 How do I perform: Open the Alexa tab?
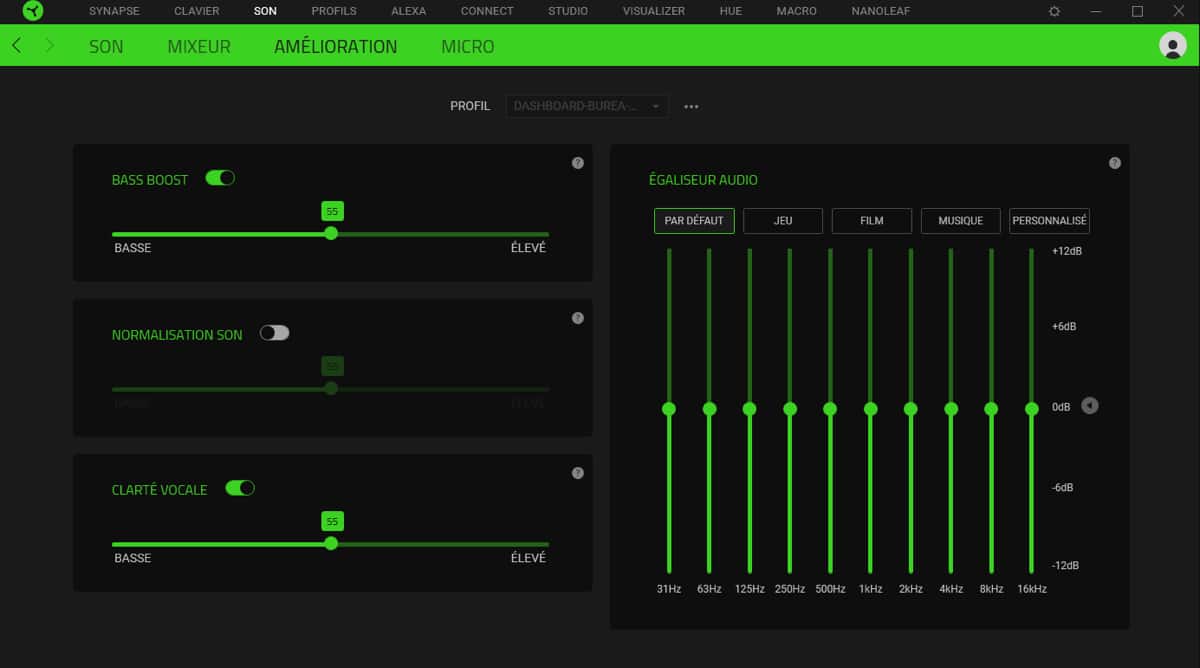coord(408,11)
